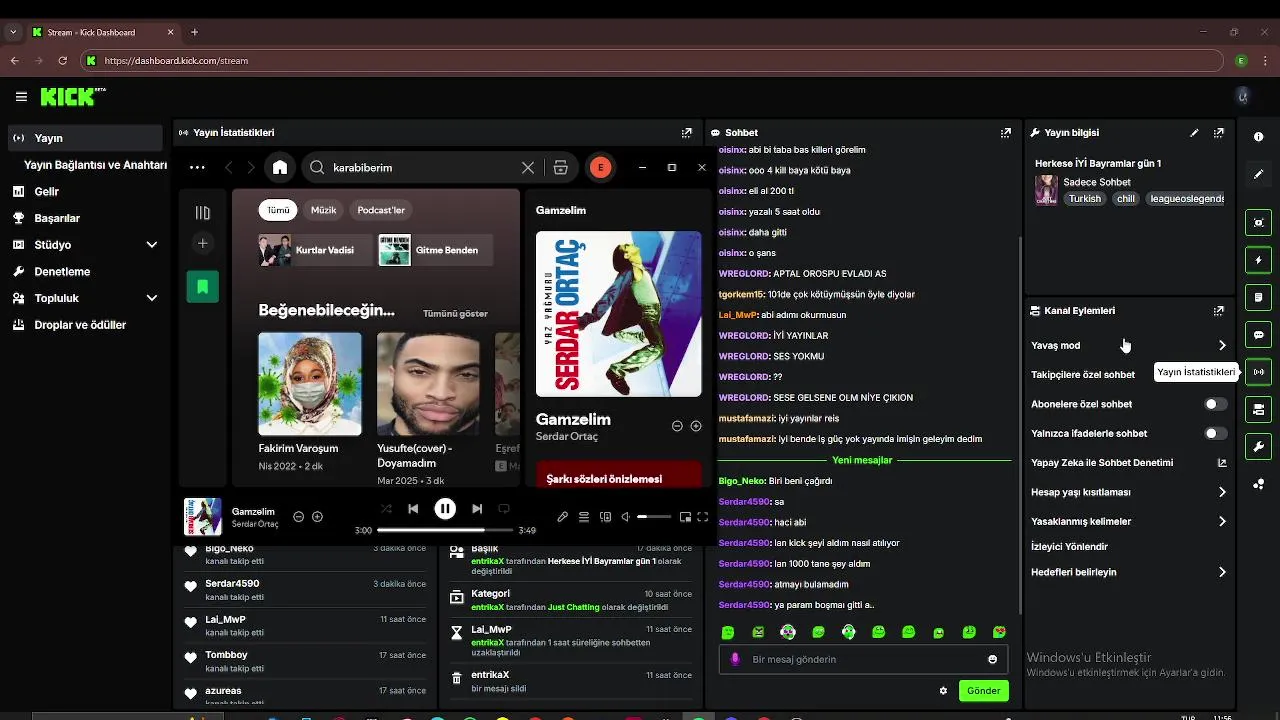1280x720 pixels.
Task: Pause the playing song Gamzelim
Action: (x=445, y=509)
